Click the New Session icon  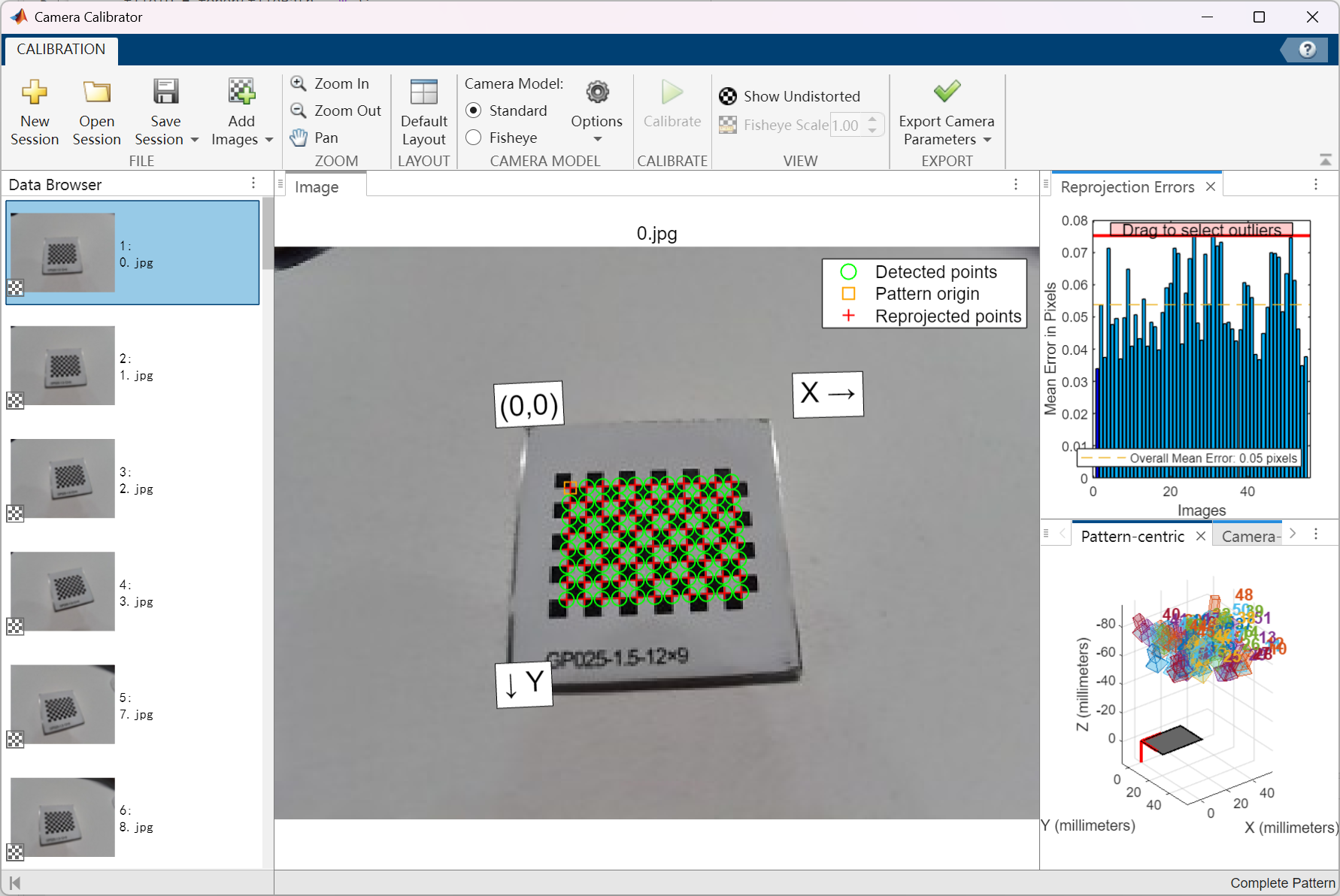tap(35, 93)
